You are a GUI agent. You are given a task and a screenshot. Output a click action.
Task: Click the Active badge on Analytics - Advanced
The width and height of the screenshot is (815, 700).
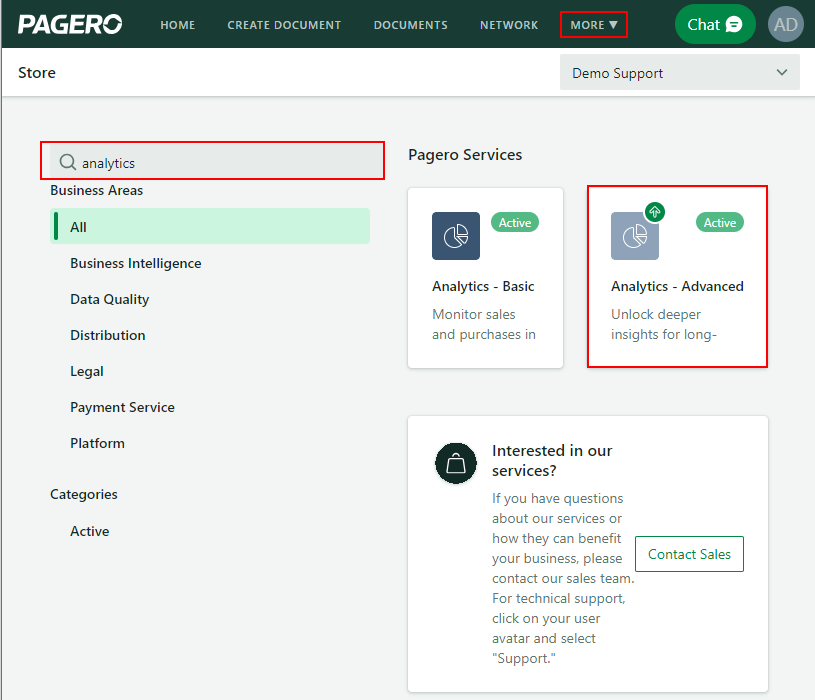pyautogui.click(x=719, y=222)
